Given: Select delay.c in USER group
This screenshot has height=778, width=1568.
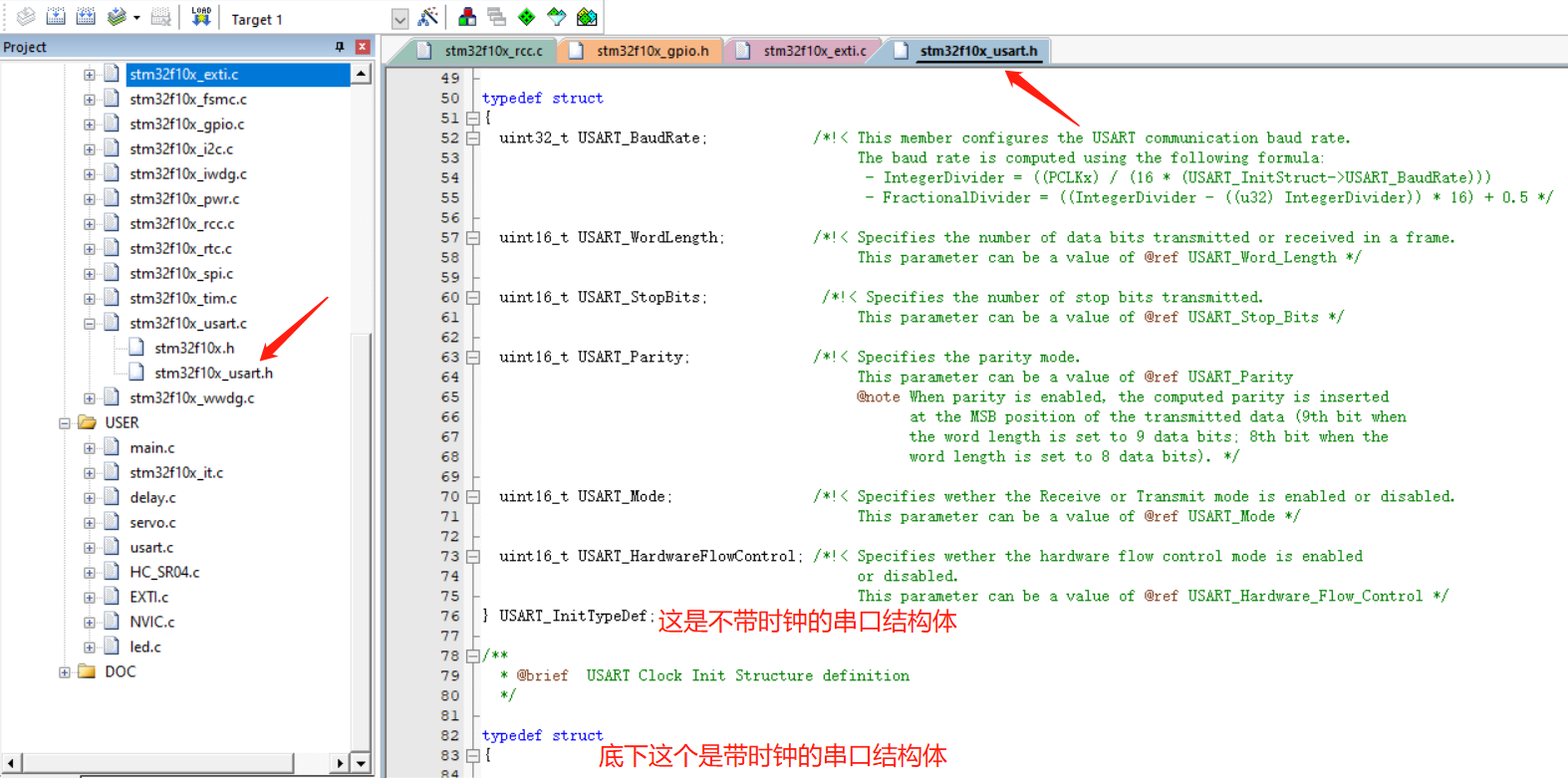Looking at the screenshot, I should click(x=152, y=497).
